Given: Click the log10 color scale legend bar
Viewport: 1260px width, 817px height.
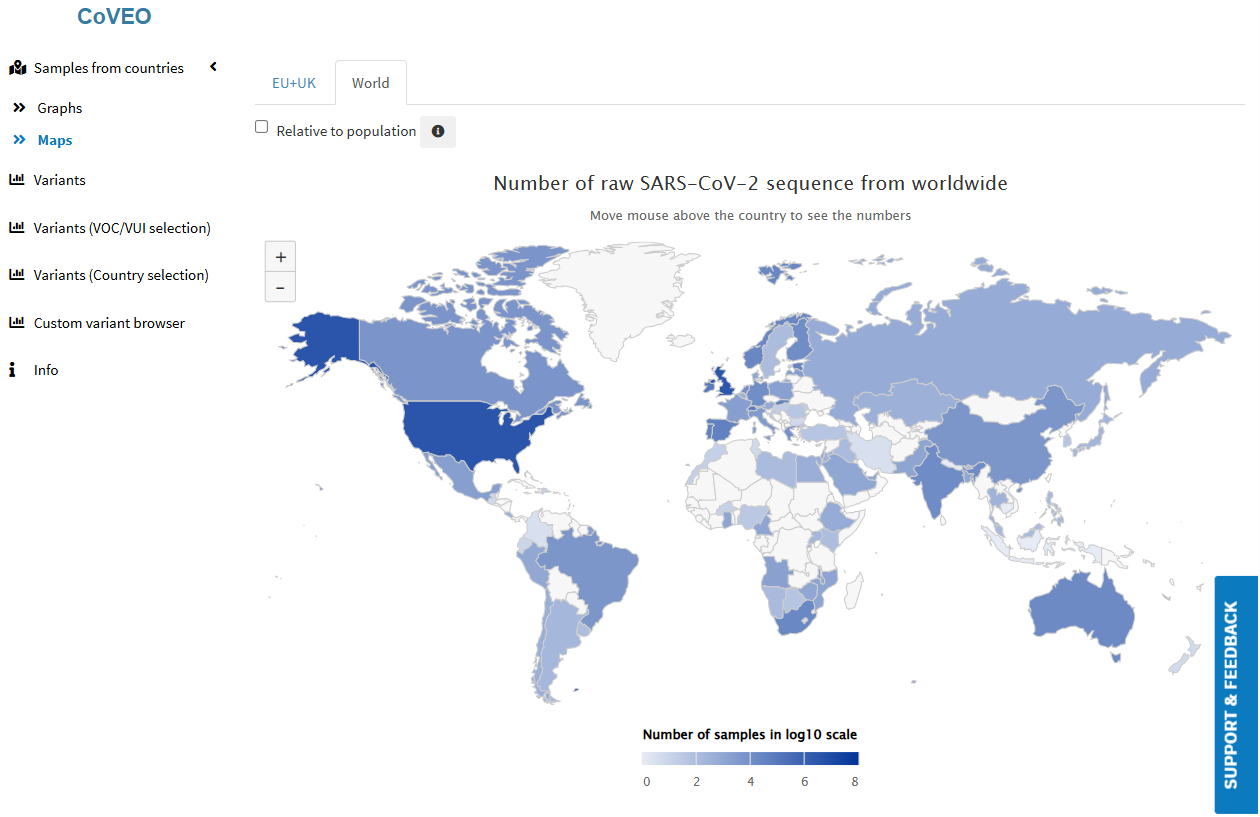Looking at the screenshot, I should pyautogui.click(x=750, y=759).
